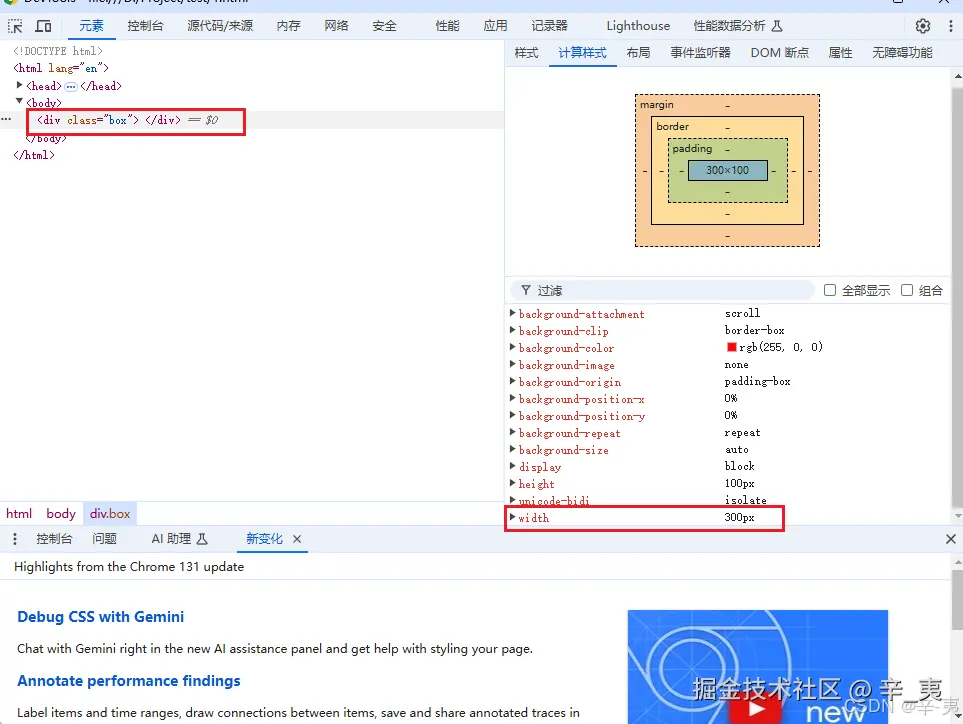Image resolution: width=963 pixels, height=724 pixels.
Task: Open the Debug CSS with Gemini link
Action: (98, 617)
